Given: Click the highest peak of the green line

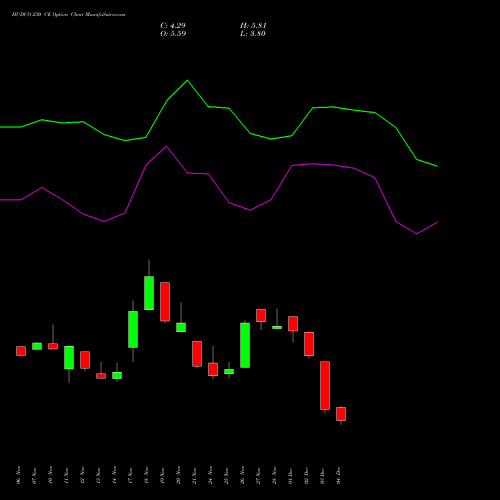Looking at the screenshot, I should (x=187, y=80).
